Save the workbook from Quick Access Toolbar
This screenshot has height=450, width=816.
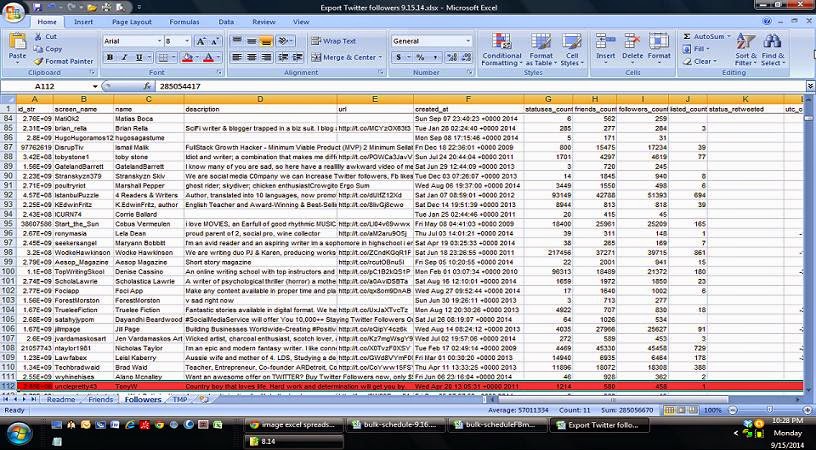pos(37,7)
